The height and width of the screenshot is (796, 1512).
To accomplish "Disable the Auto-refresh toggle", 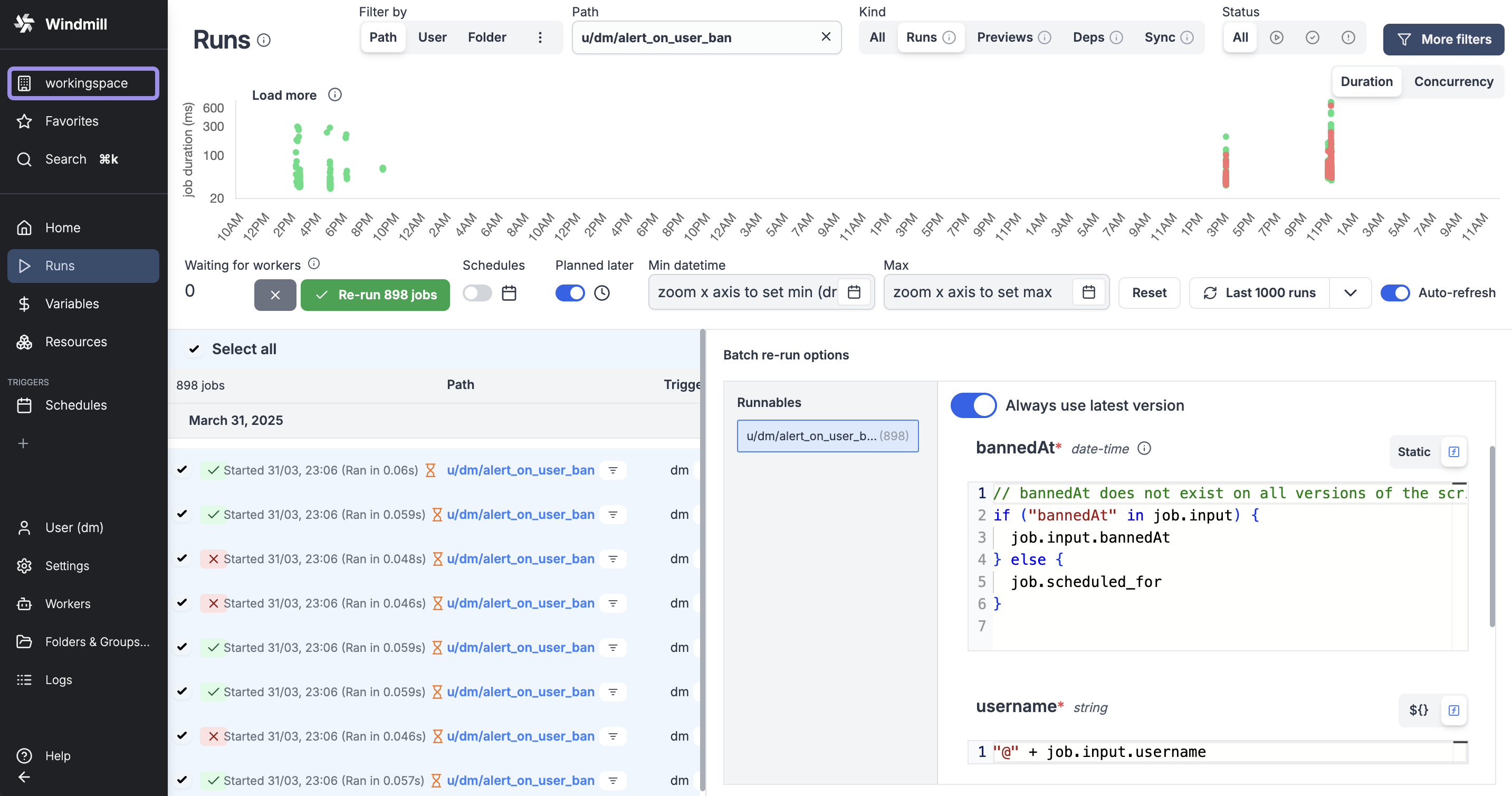I will (x=1396, y=292).
